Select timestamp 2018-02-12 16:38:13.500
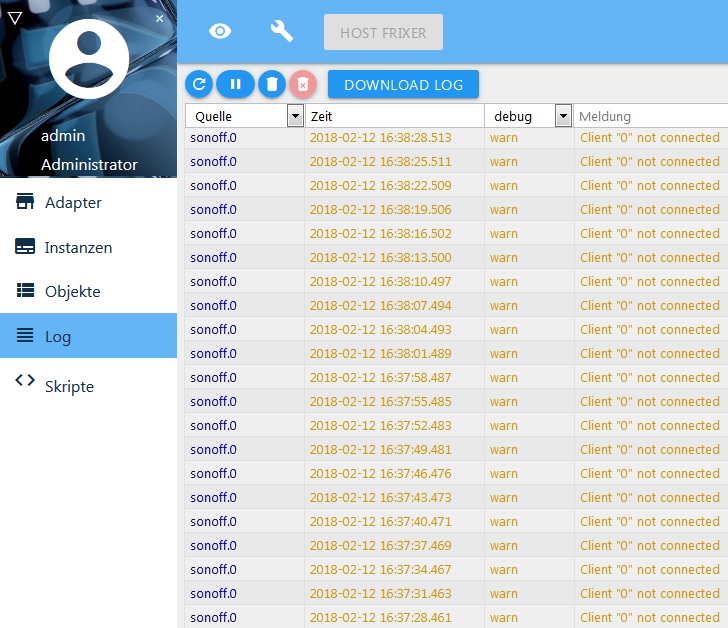 coord(380,258)
